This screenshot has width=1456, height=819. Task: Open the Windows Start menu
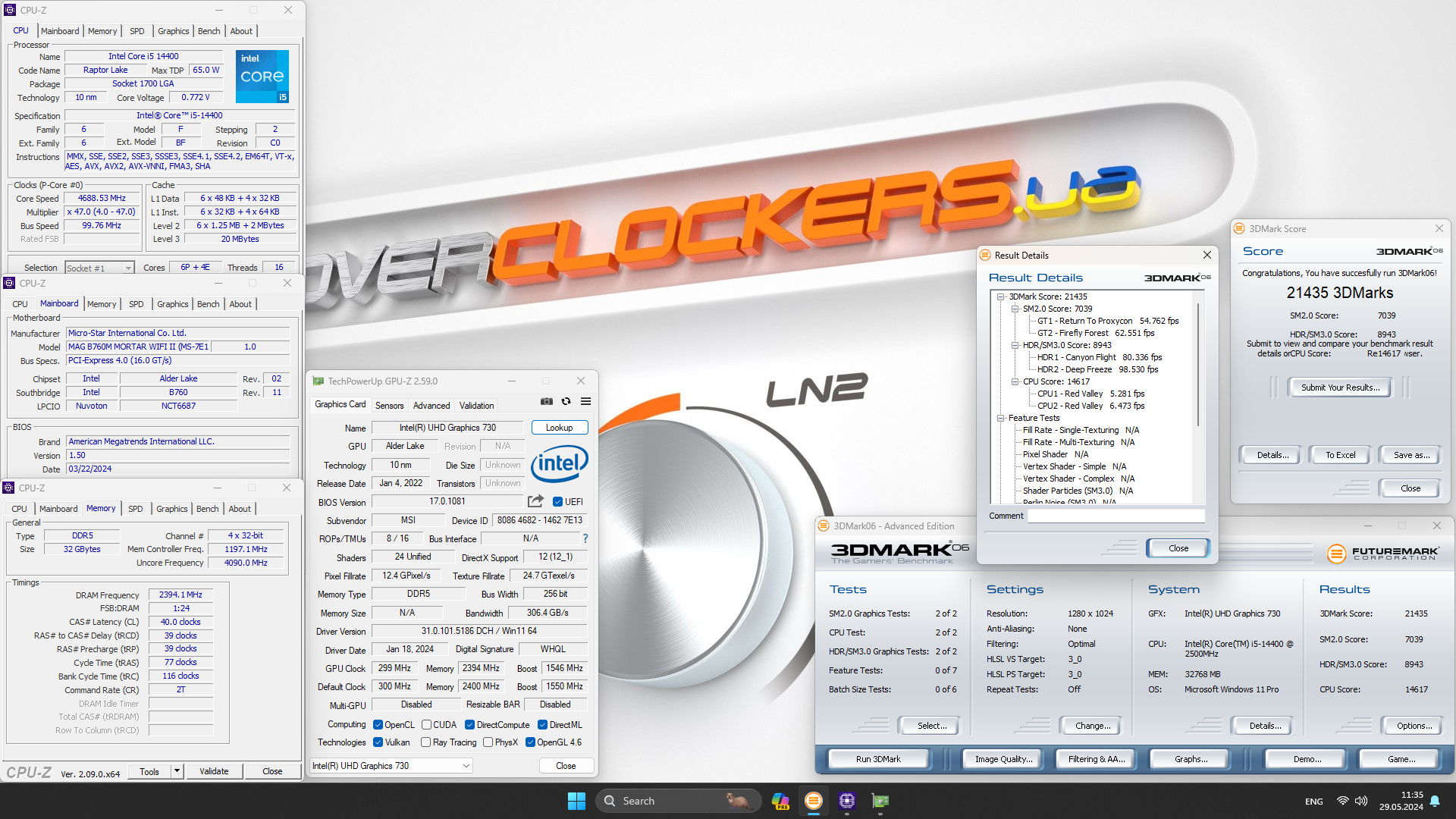click(576, 801)
